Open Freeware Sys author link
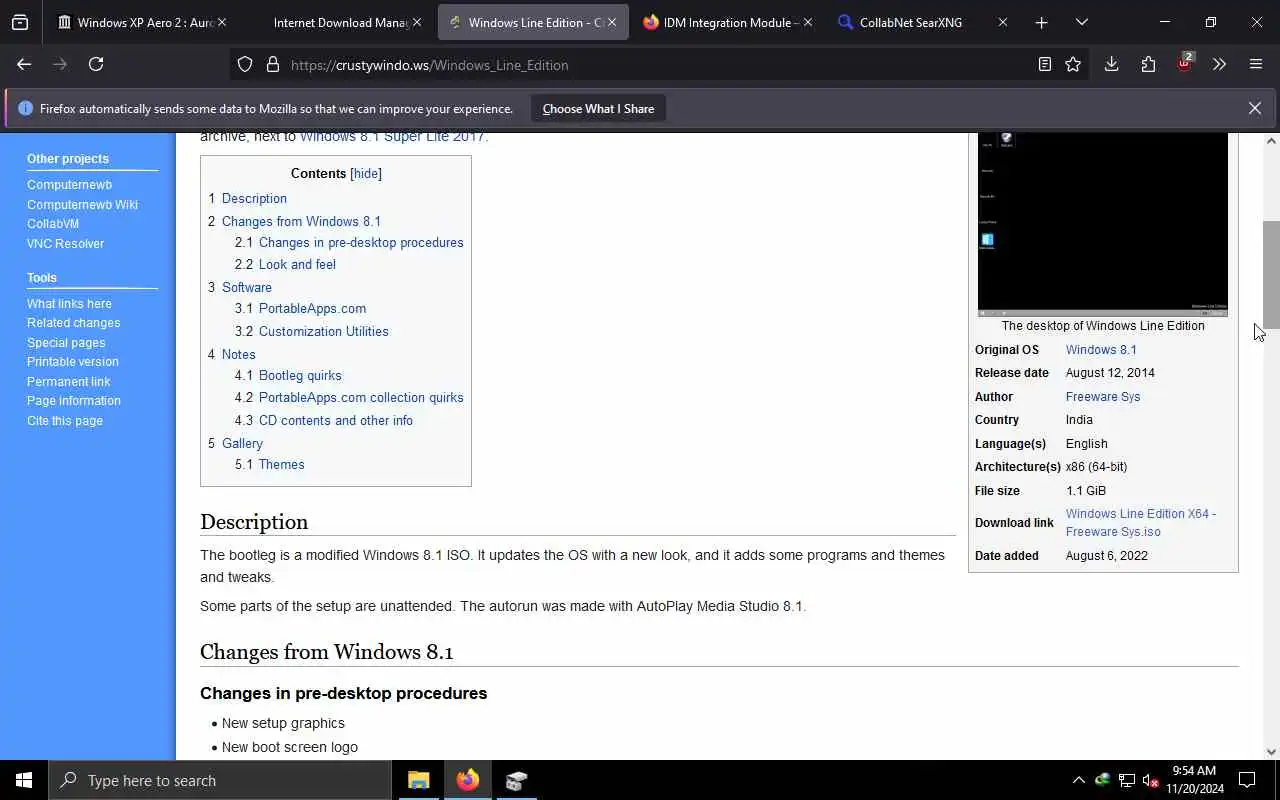The height and width of the screenshot is (800, 1280). coord(1103,397)
